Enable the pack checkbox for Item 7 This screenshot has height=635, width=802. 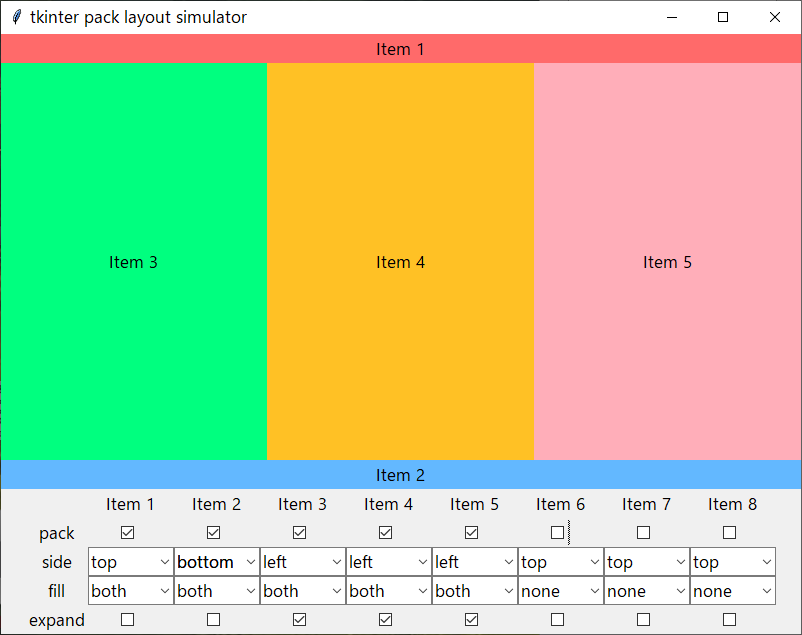(643, 533)
